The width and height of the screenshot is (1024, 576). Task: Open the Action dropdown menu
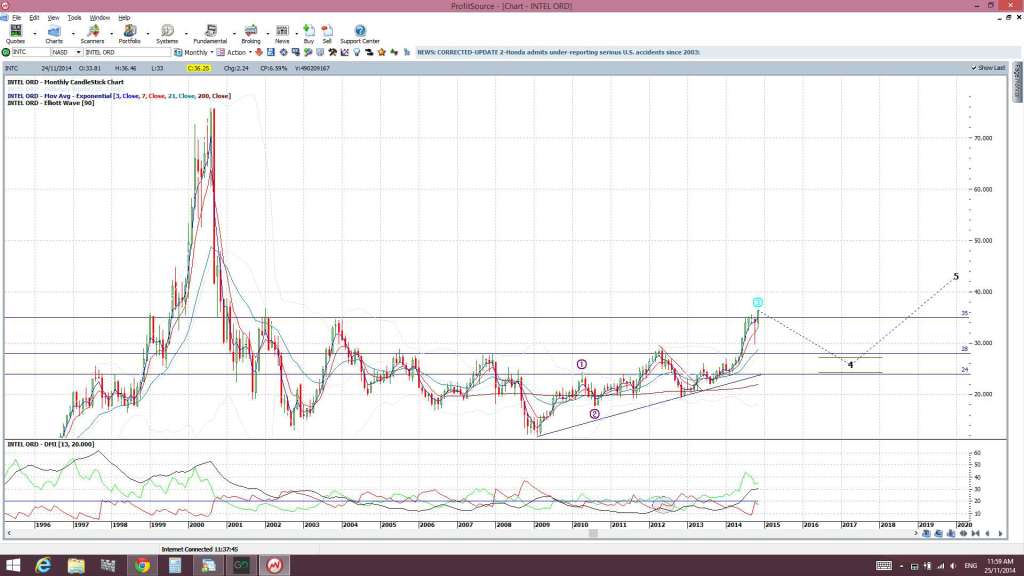250,52
